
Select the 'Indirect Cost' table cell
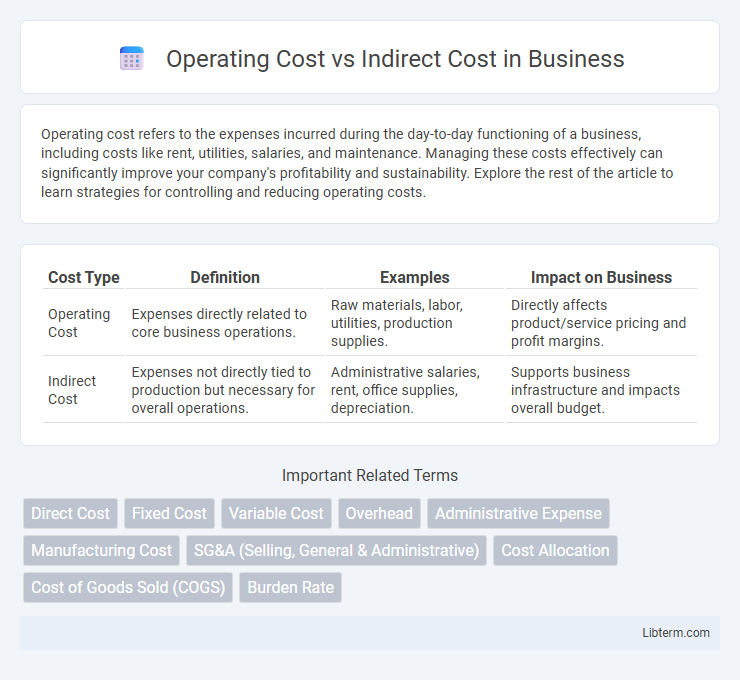[84, 390]
